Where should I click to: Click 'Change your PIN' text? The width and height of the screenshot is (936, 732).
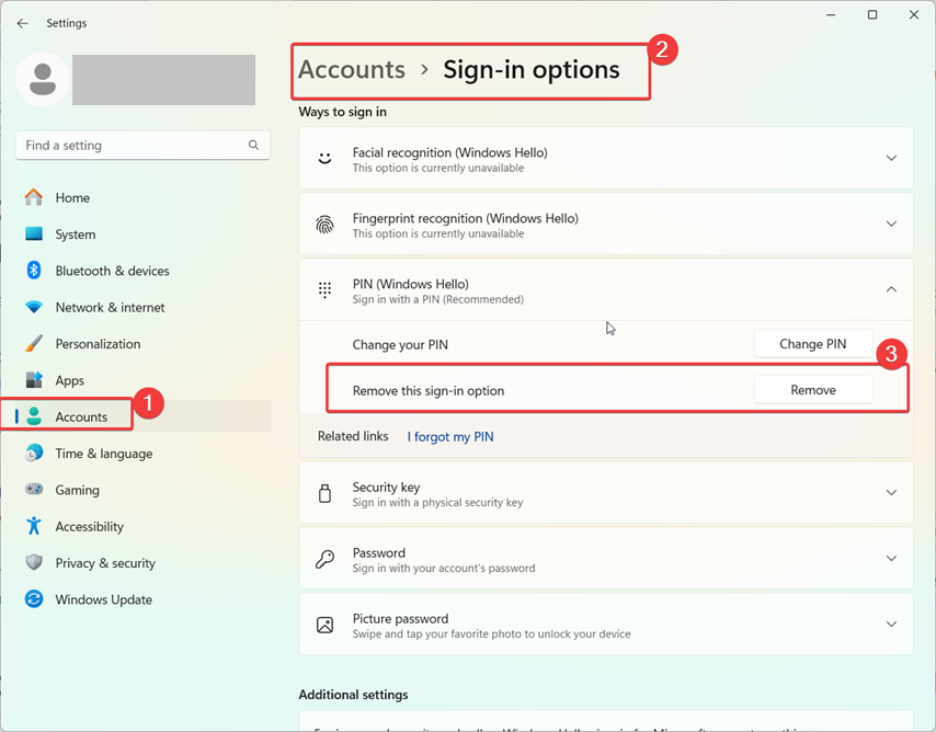[400, 345]
